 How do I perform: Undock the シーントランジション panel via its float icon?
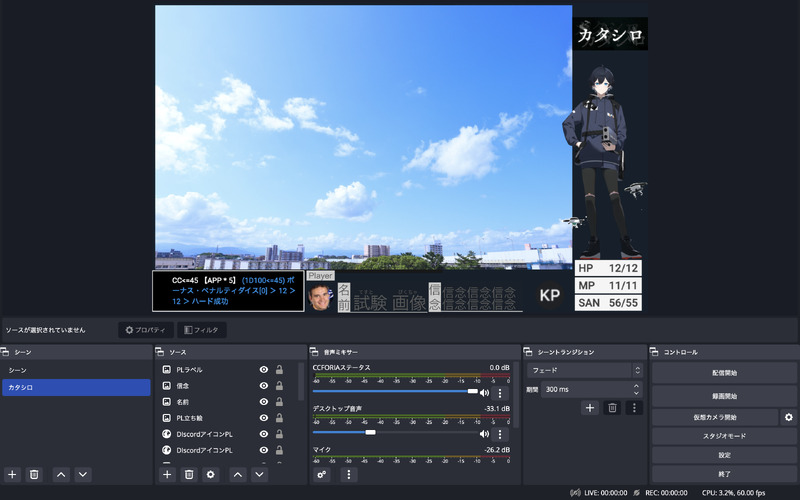[528, 352]
